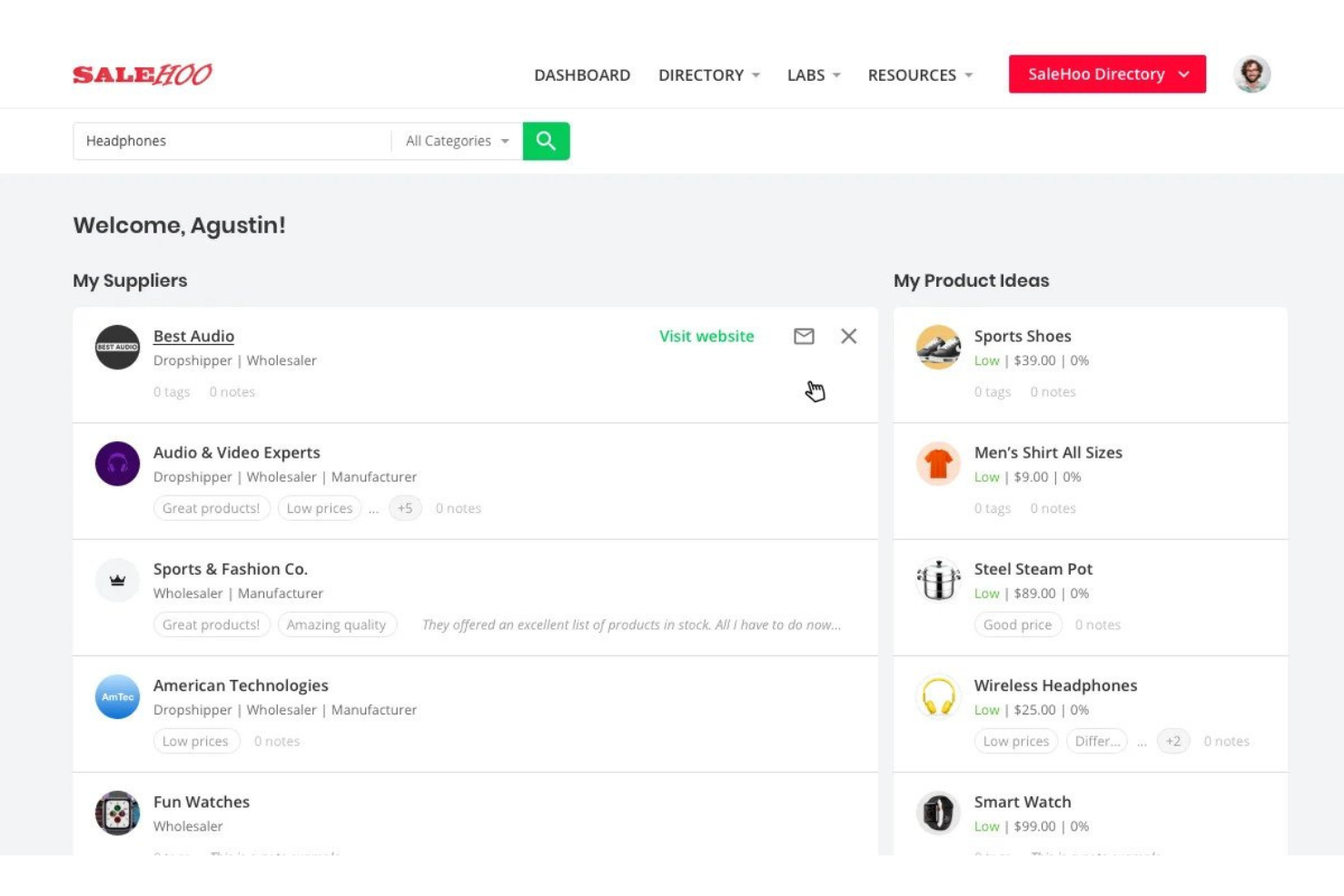This screenshot has height=896, width=1344.
Task: Click the SaleHoo logo
Action: (143, 74)
